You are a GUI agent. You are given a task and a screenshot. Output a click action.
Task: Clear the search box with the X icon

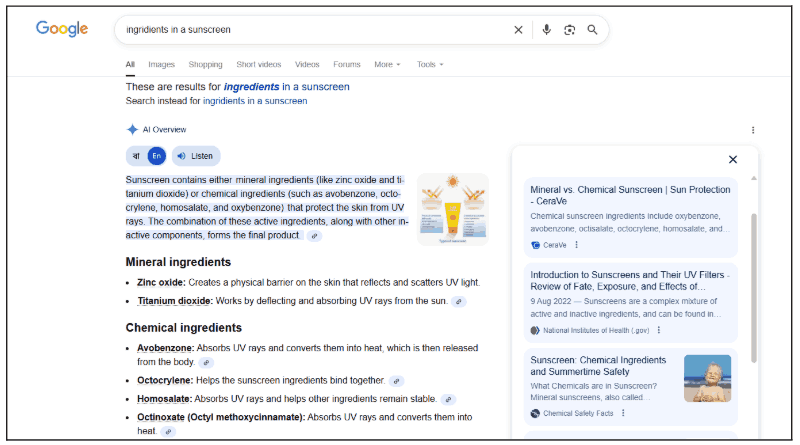tap(518, 30)
